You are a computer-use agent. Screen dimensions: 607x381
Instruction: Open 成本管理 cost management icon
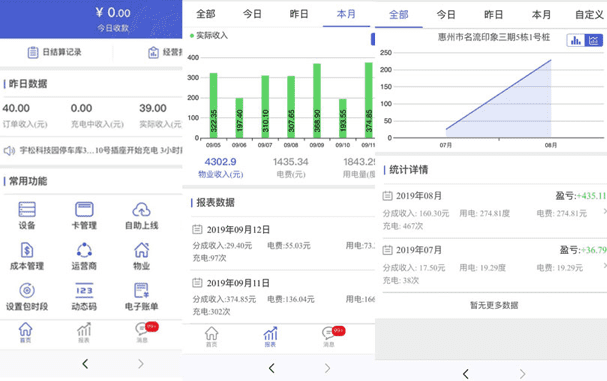pos(27,250)
